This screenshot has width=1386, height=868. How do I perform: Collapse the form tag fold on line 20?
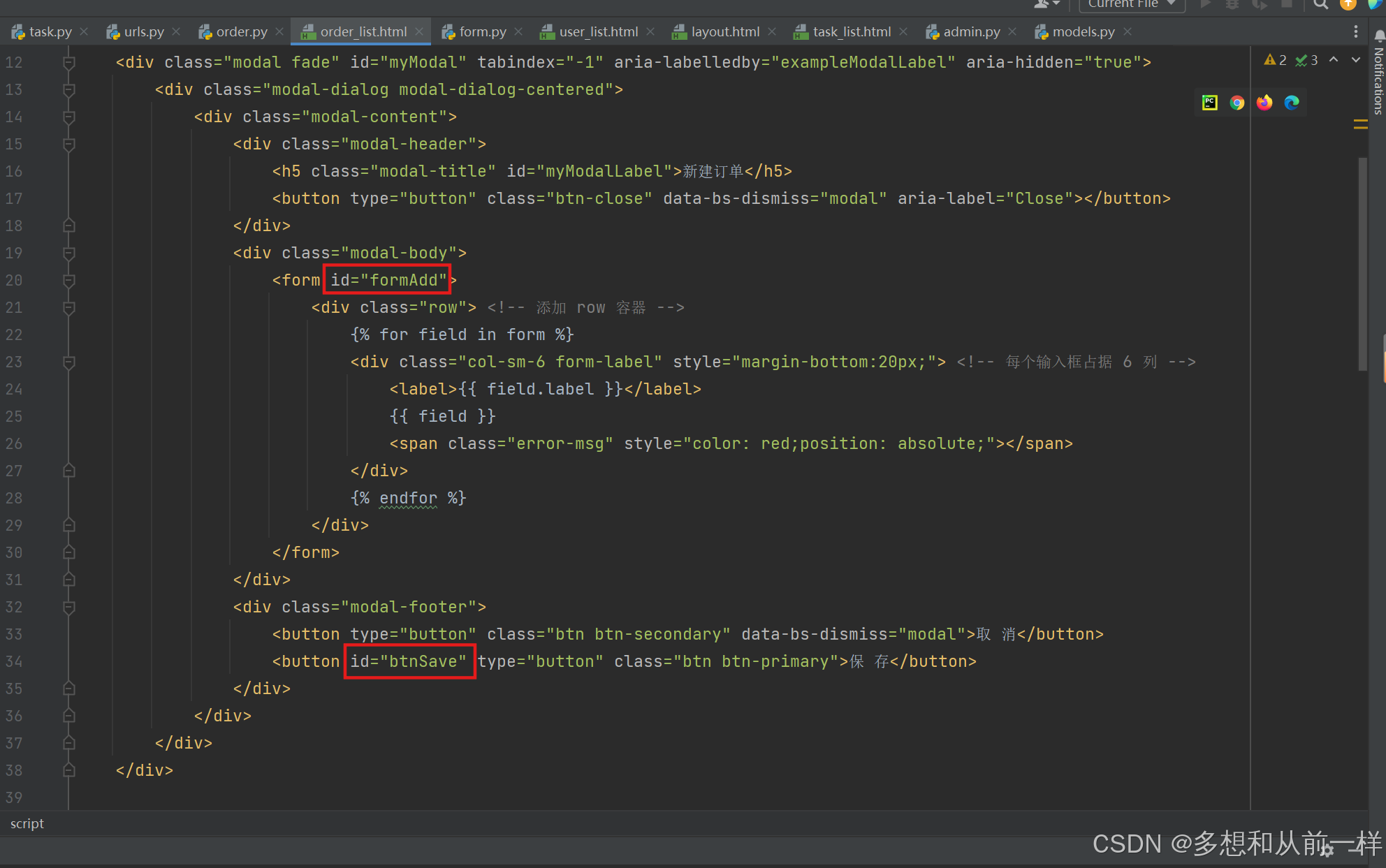point(69,280)
